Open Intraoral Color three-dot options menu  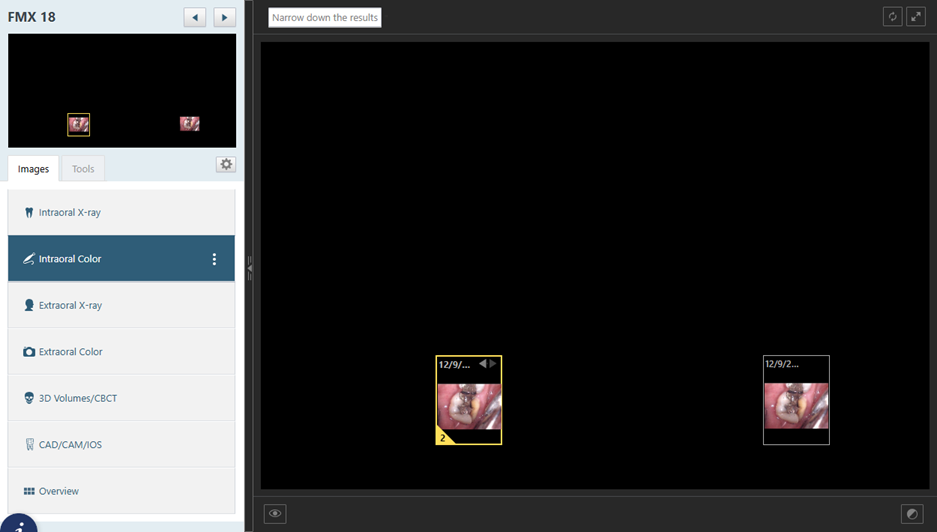(214, 259)
